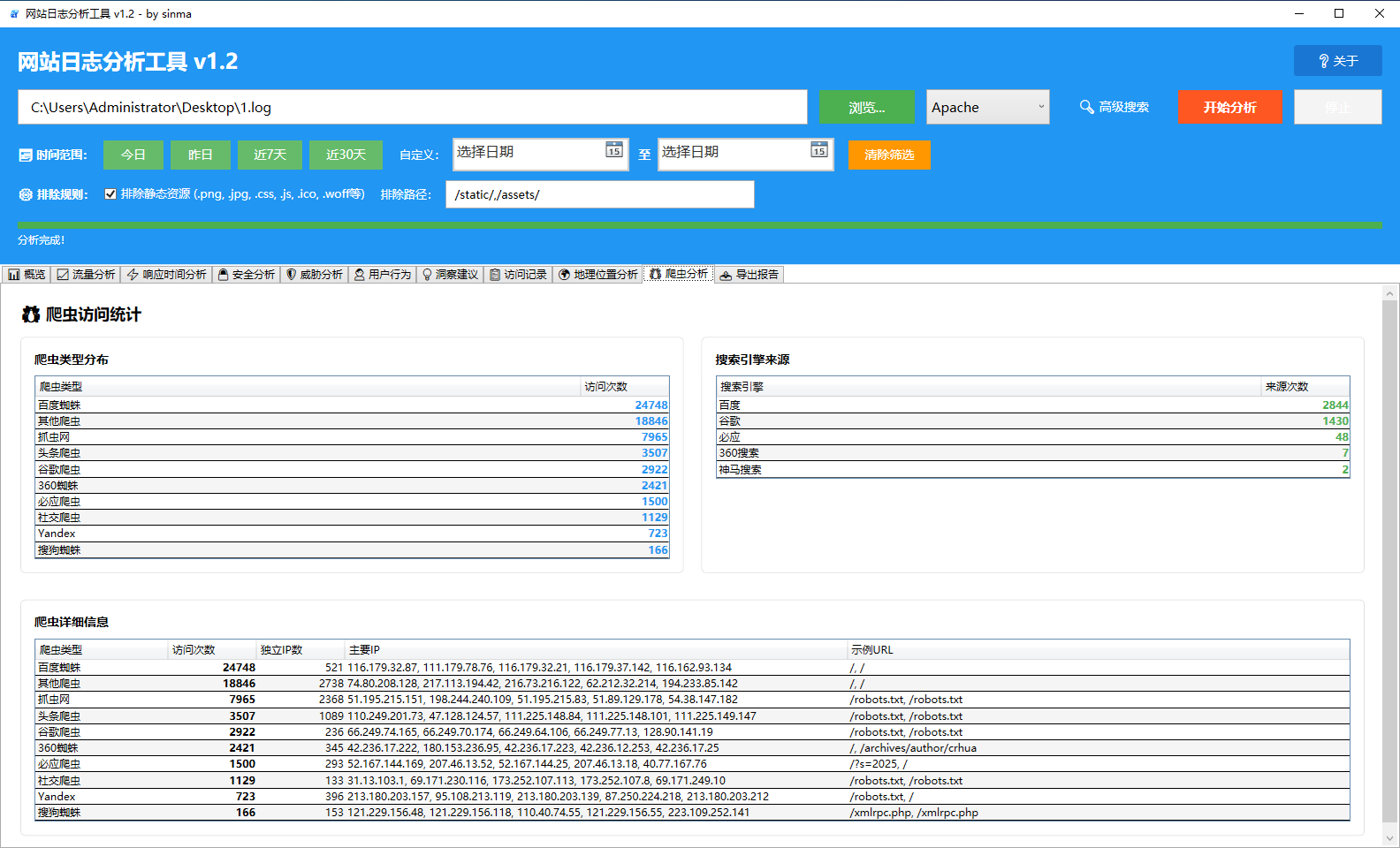This screenshot has height=848, width=1400.
Task: Open the start date picker field
Action: pos(528,153)
